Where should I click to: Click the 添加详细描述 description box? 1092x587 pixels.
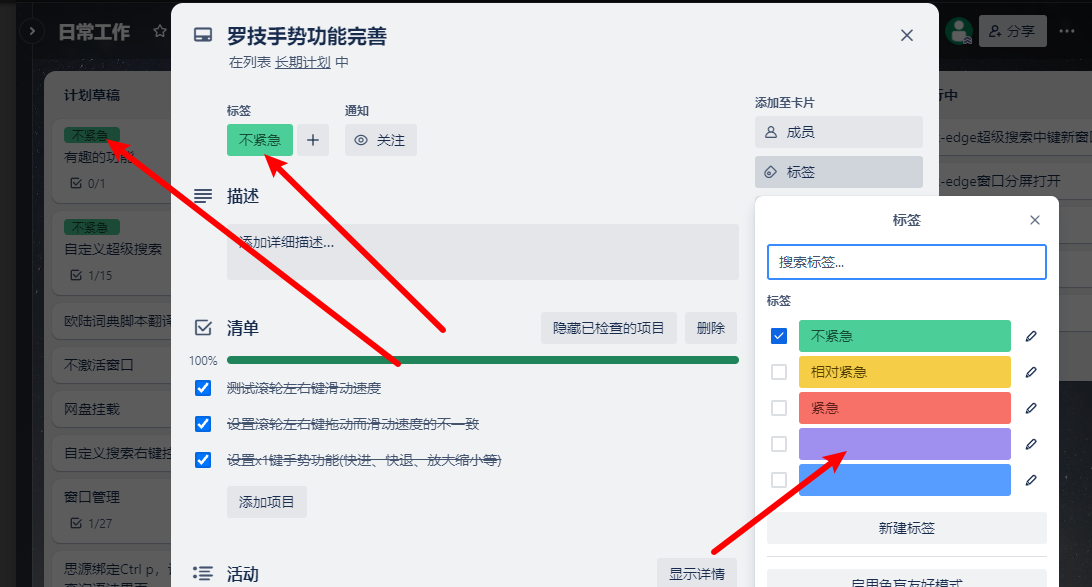[x=483, y=252]
